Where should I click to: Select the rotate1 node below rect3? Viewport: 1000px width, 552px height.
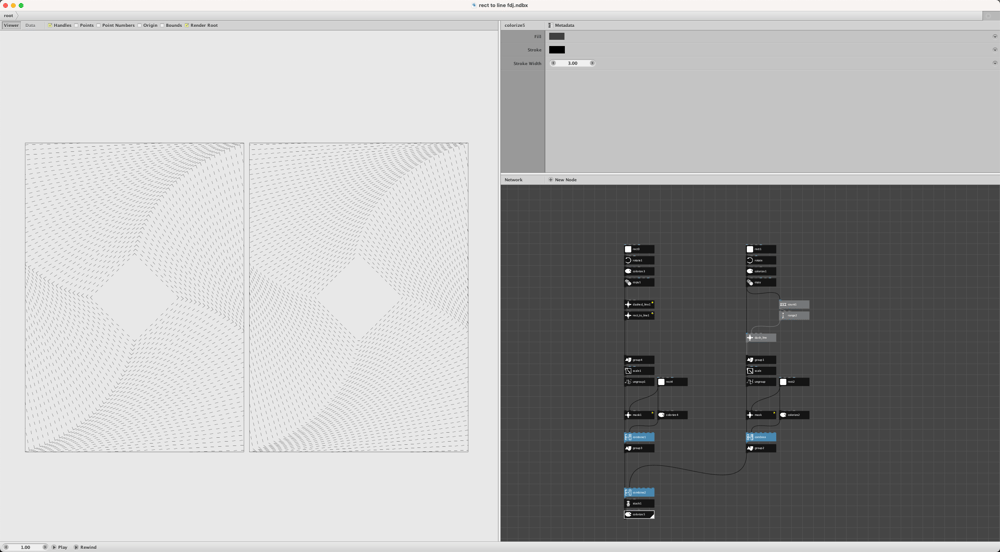click(x=639, y=260)
